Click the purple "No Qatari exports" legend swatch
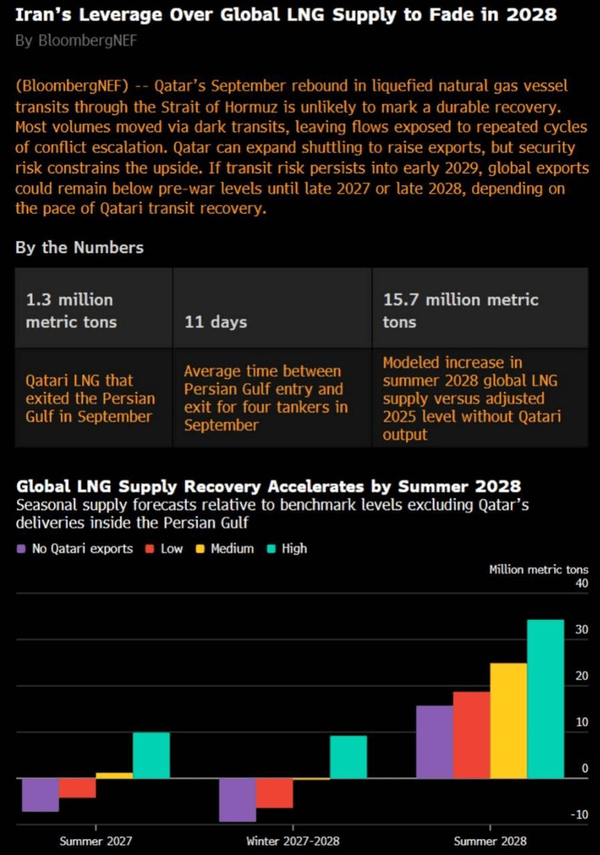 (x=22, y=549)
